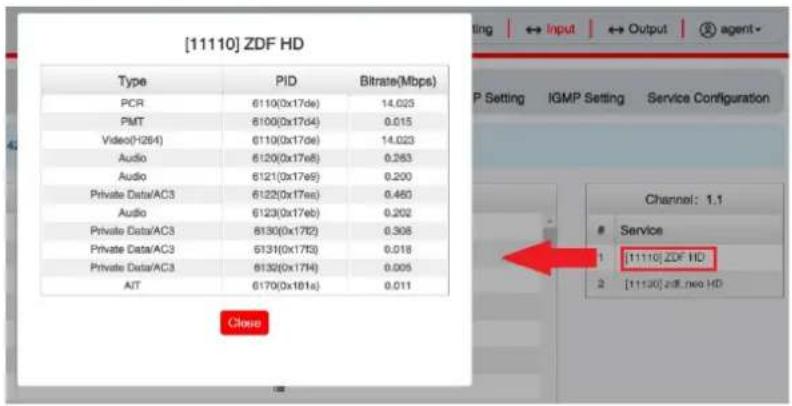Viewport: 792px width, 406px height.
Task: Open the agent user dropdown
Action: tap(730, 30)
